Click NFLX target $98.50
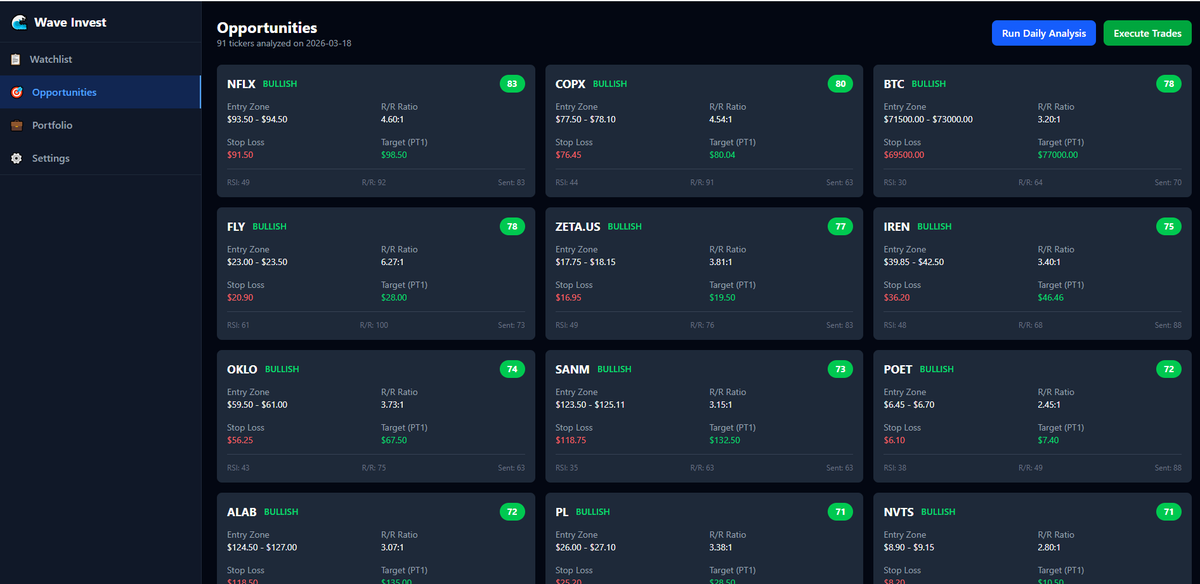 (x=394, y=155)
